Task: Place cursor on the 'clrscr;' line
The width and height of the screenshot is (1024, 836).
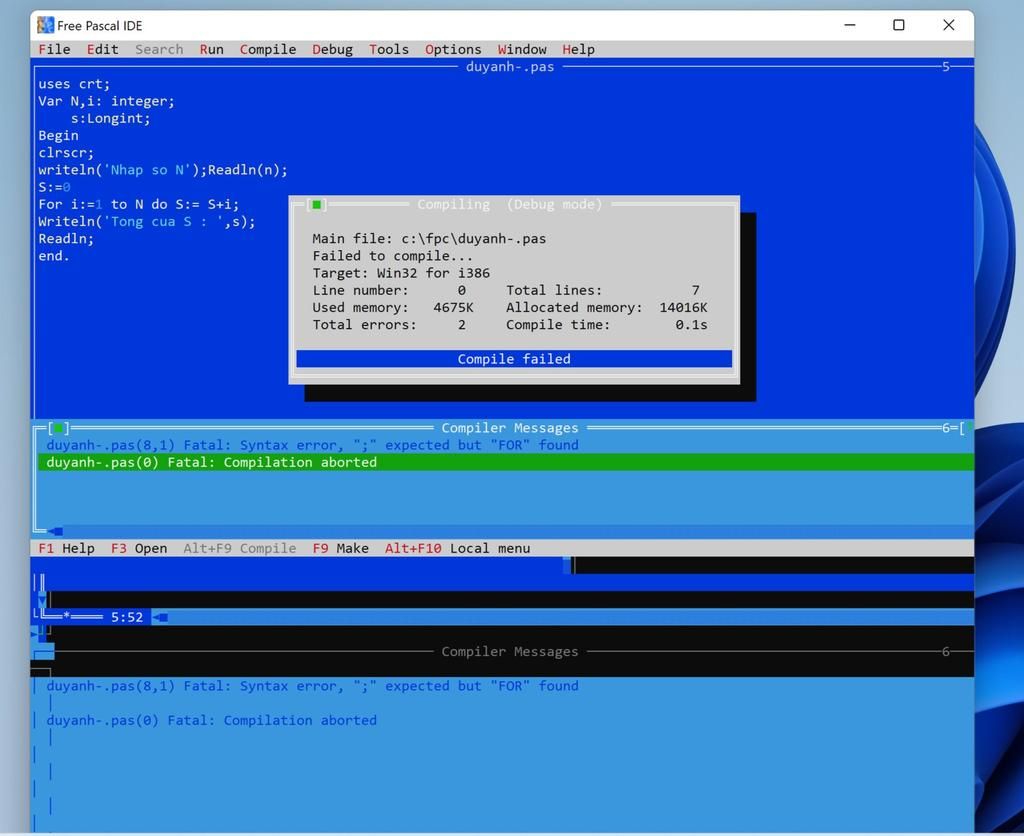Action: pos(66,153)
